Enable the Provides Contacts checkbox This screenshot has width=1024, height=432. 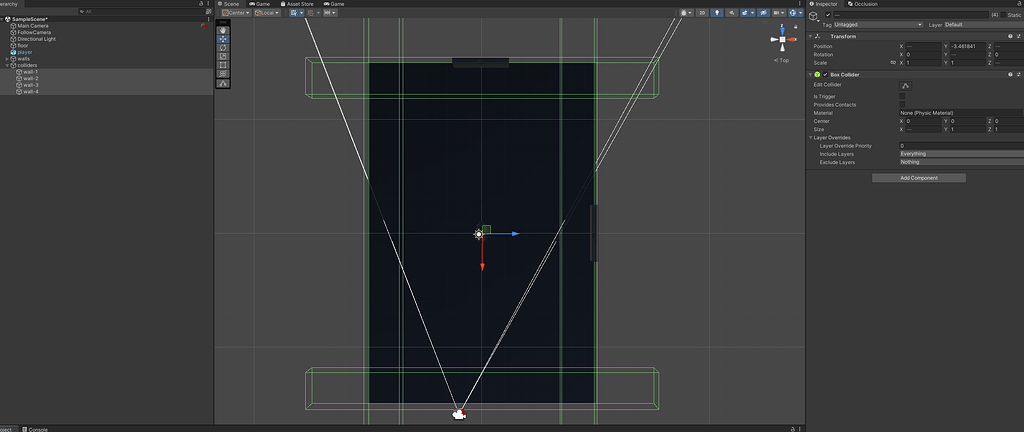[x=902, y=104]
